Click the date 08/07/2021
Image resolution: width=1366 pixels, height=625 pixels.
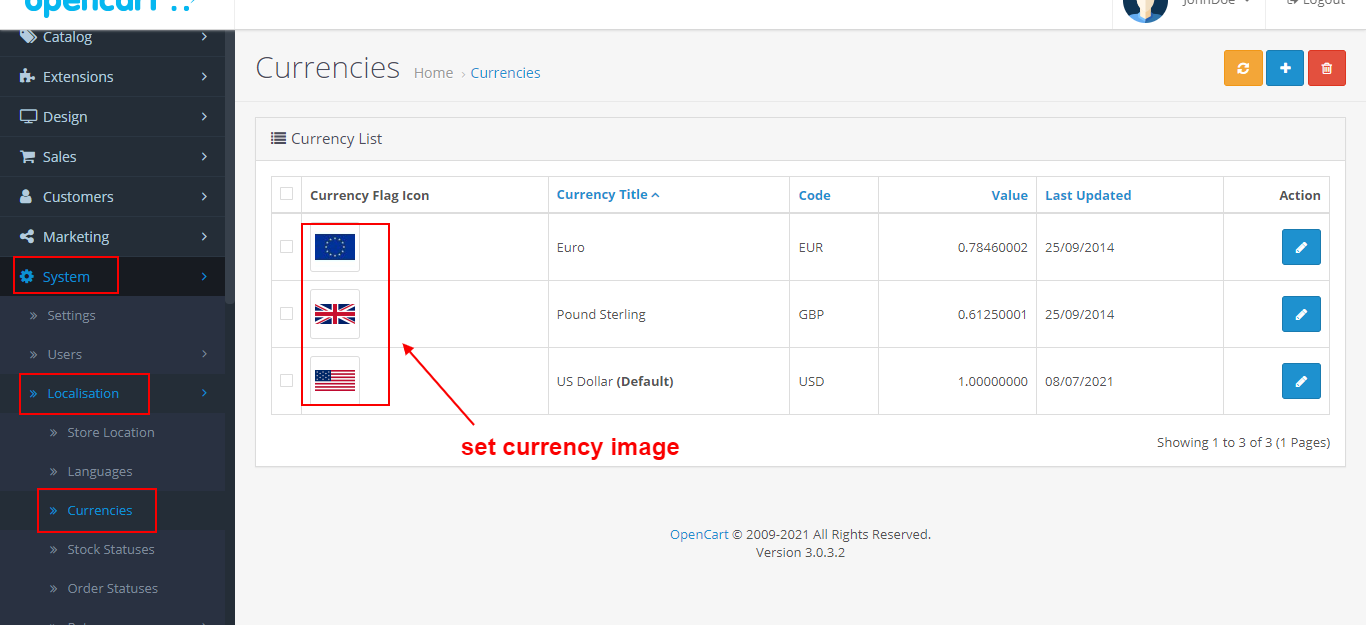coord(1079,381)
